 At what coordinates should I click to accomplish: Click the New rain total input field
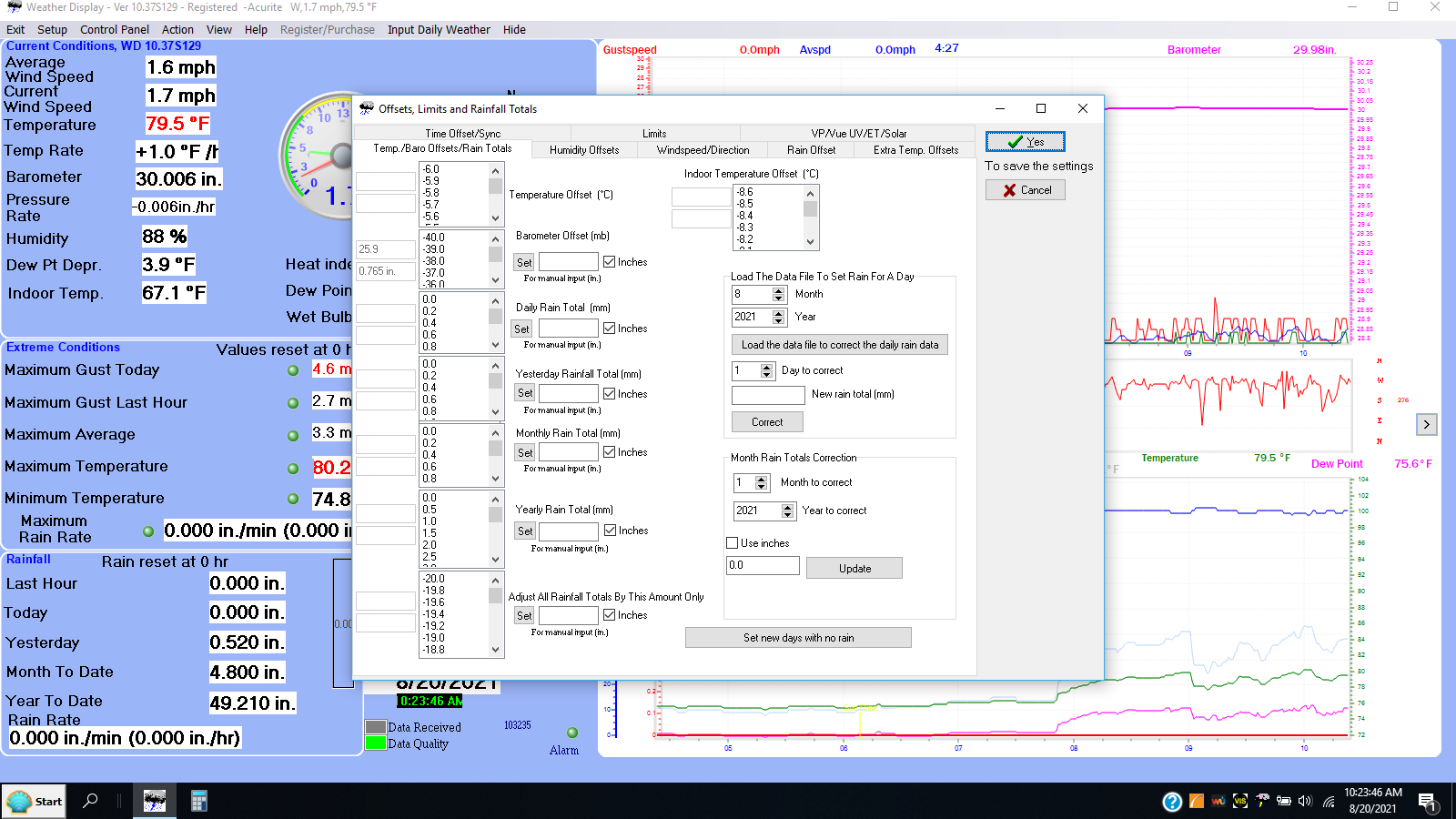tap(768, 395)
